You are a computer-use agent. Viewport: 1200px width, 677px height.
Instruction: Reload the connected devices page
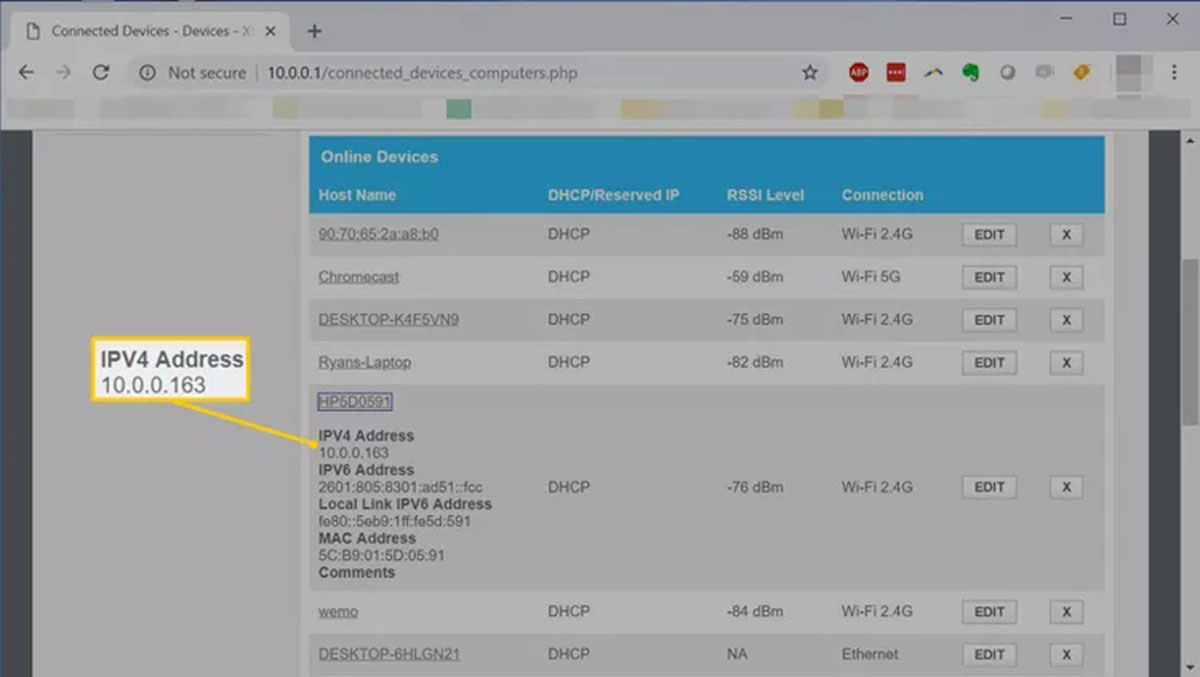point(100,72)
